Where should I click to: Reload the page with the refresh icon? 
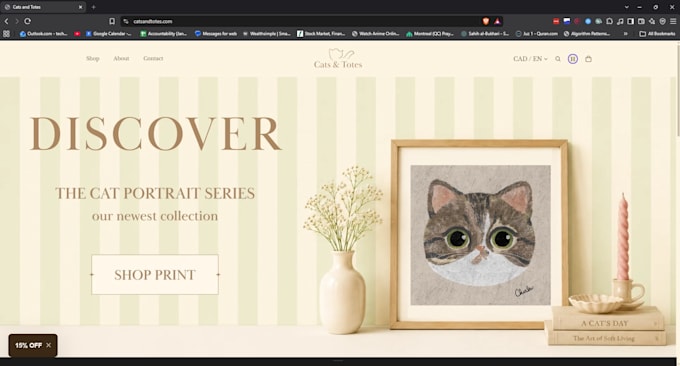[x=27, y=21]
